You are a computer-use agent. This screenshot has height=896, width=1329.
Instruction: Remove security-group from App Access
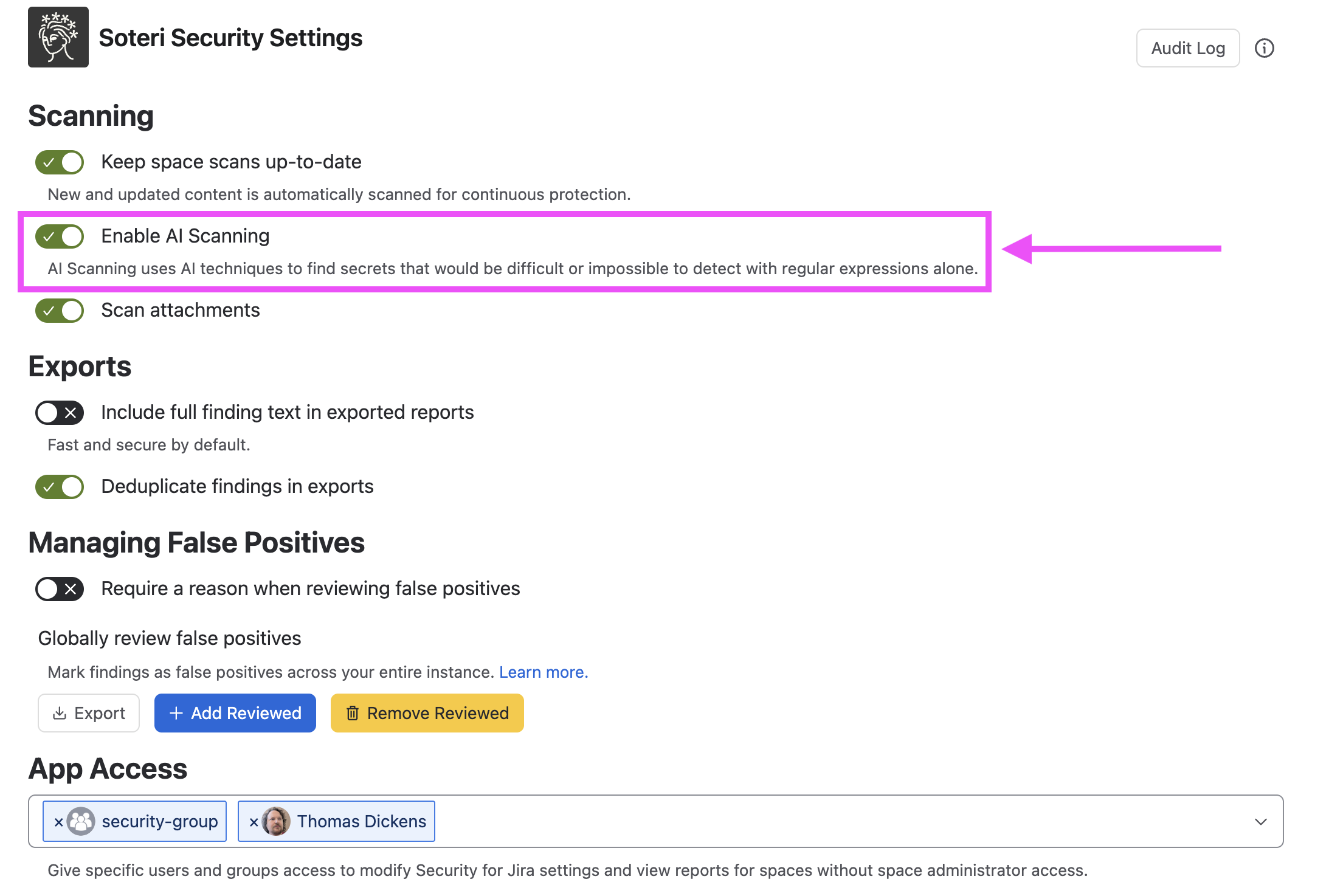coord(58,822)
